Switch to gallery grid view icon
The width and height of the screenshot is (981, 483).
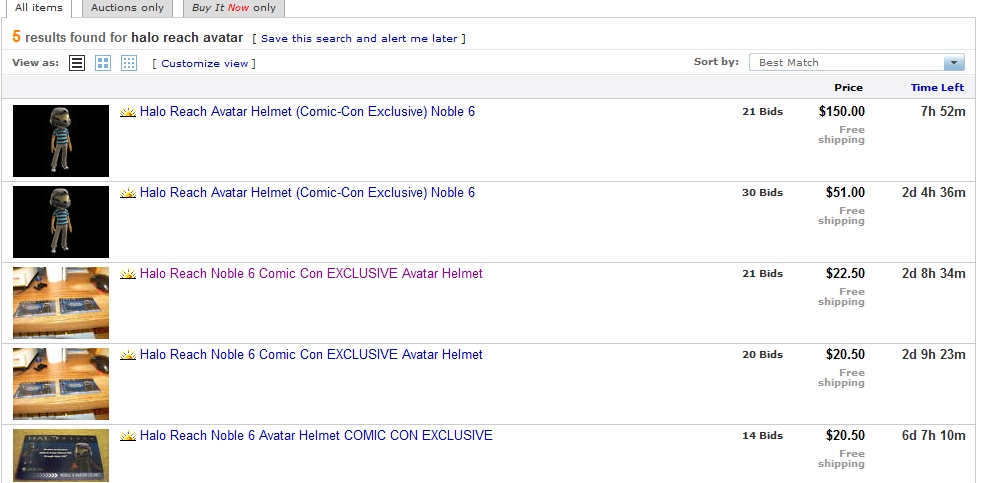click(103, 63)
